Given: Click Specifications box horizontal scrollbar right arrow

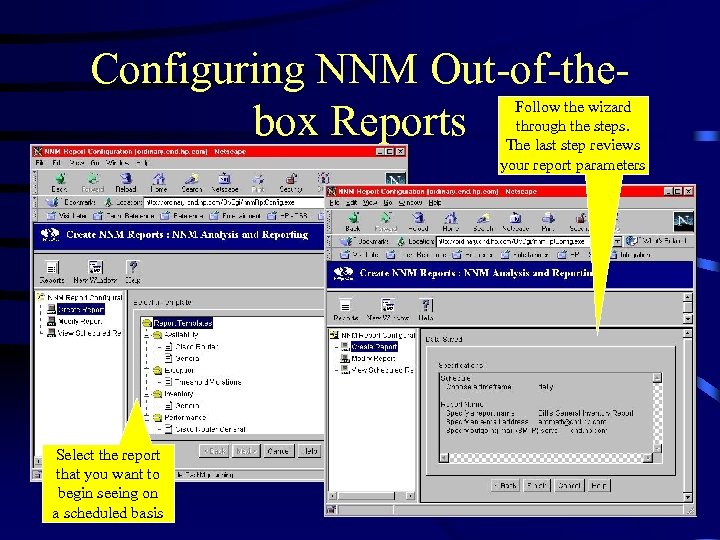Looking at the screenshot, I should pyautogui.click(x=647, y=458).
